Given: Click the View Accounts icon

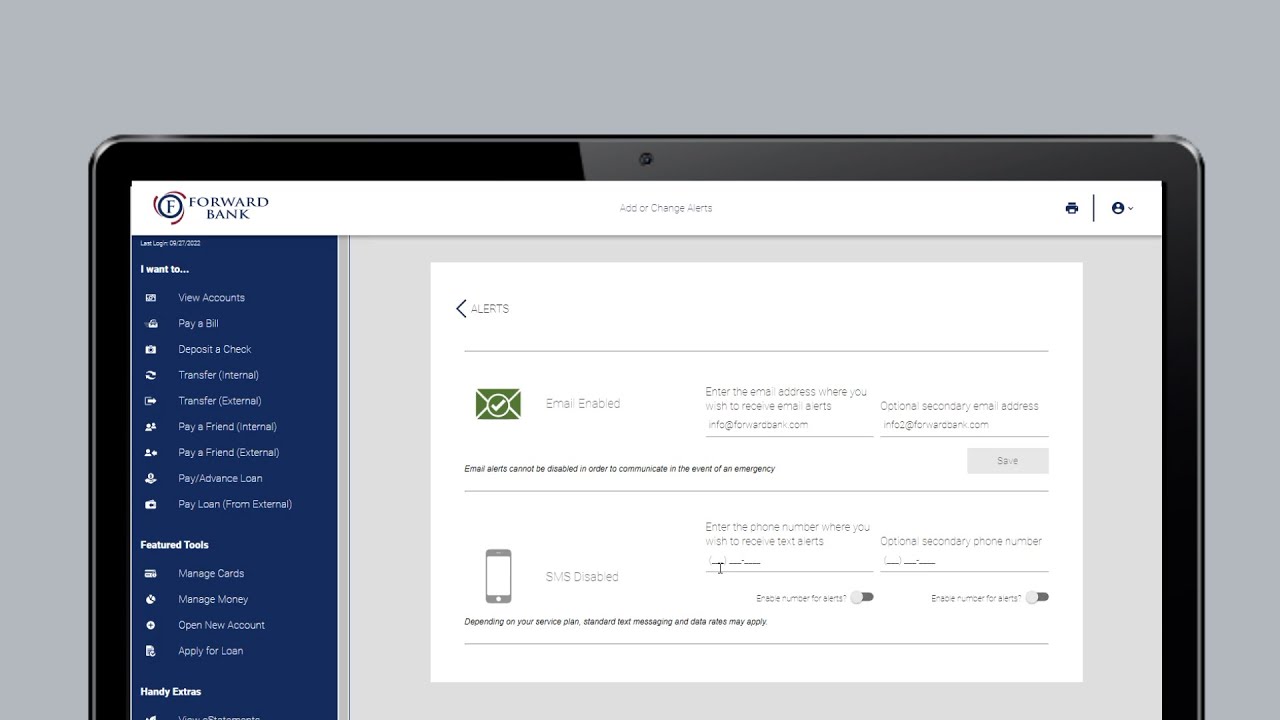Looking at the screenshot, I should (x=151, y=298).
